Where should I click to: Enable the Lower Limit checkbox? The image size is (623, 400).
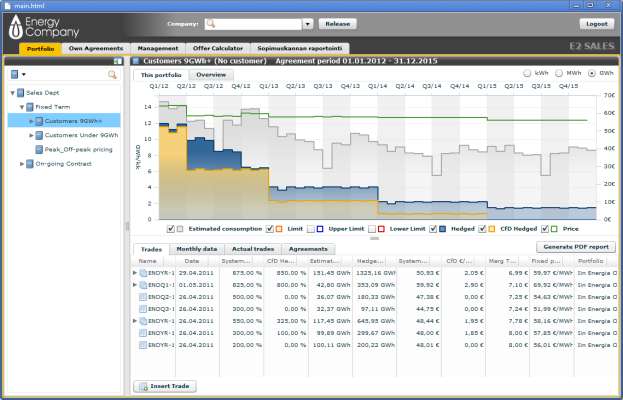372,229
